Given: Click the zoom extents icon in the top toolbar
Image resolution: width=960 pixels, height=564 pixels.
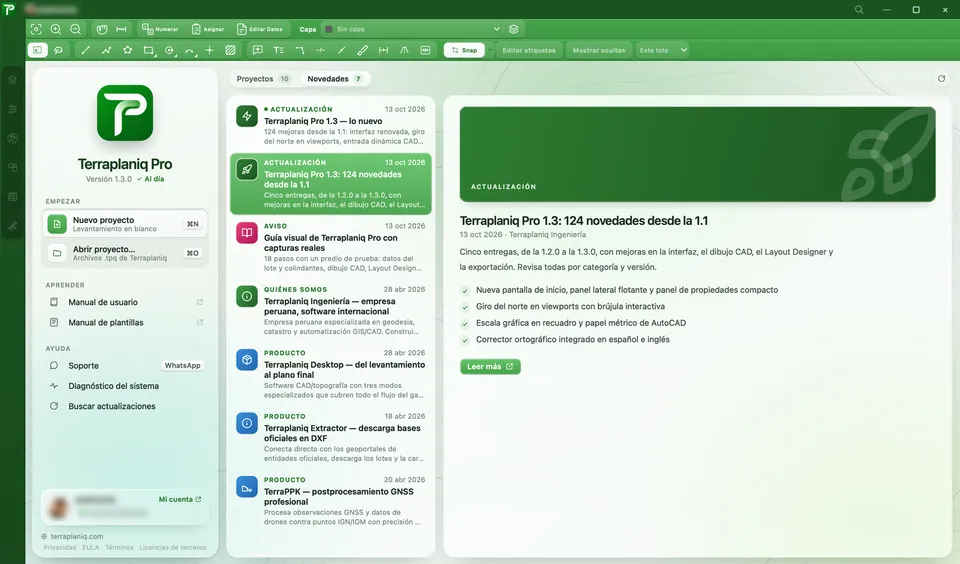Looking at the screenshot, I should pyautogui.click(x=36, y=29).
